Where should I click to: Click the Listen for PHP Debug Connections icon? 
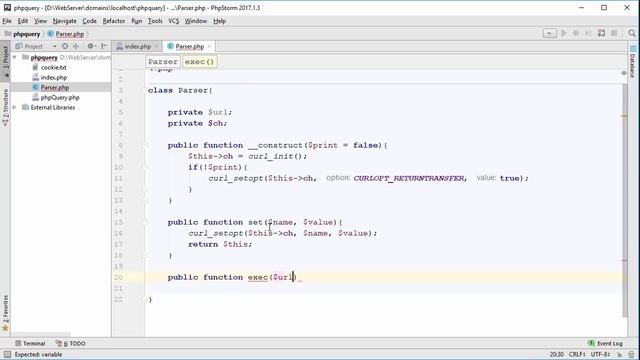601,33
